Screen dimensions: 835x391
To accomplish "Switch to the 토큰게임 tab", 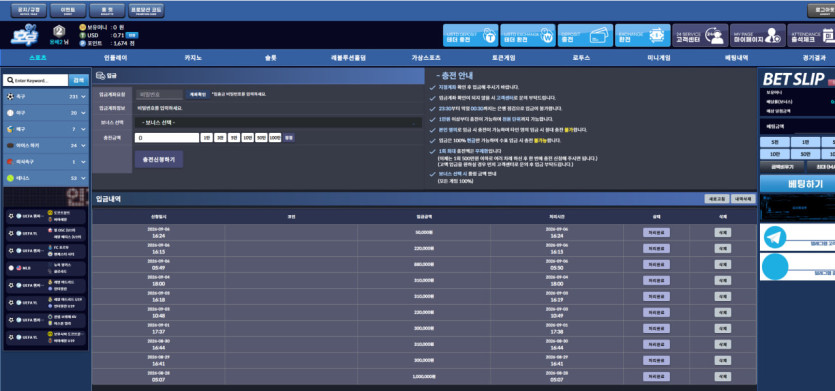I will coord(503,58).
